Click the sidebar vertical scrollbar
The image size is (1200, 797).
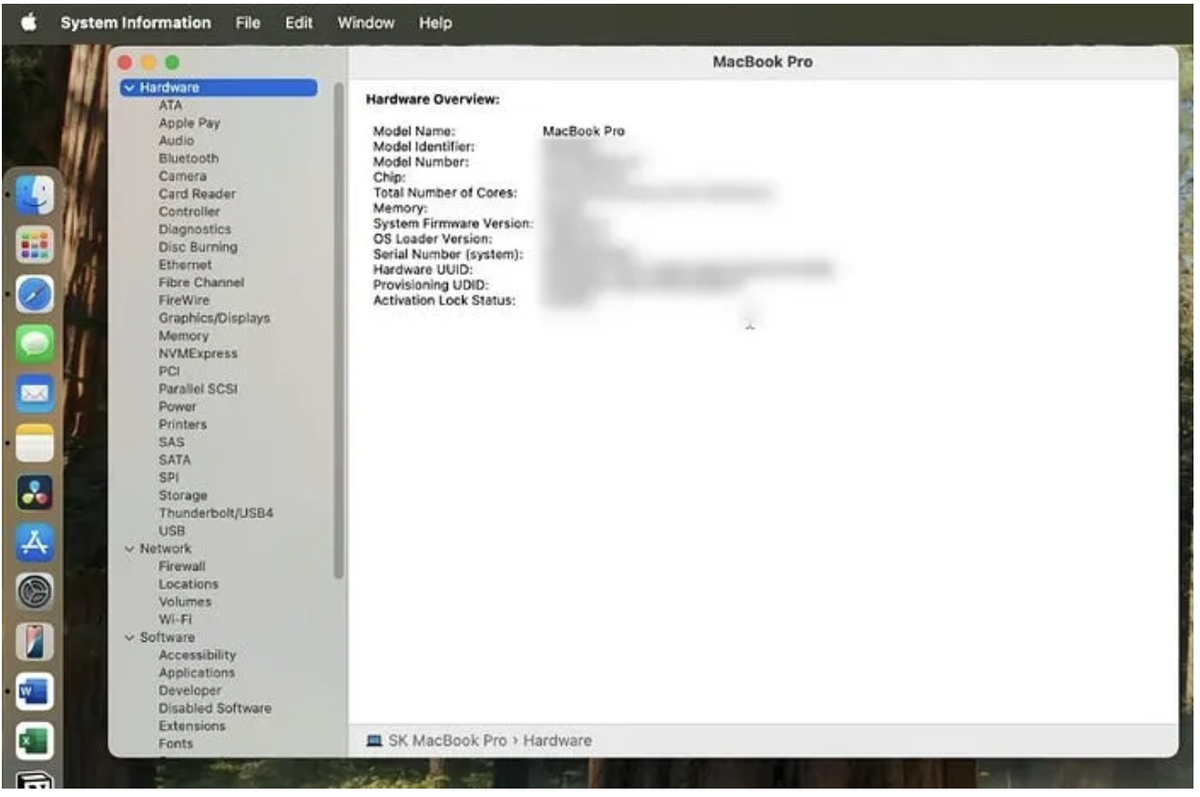click(338, 330)
